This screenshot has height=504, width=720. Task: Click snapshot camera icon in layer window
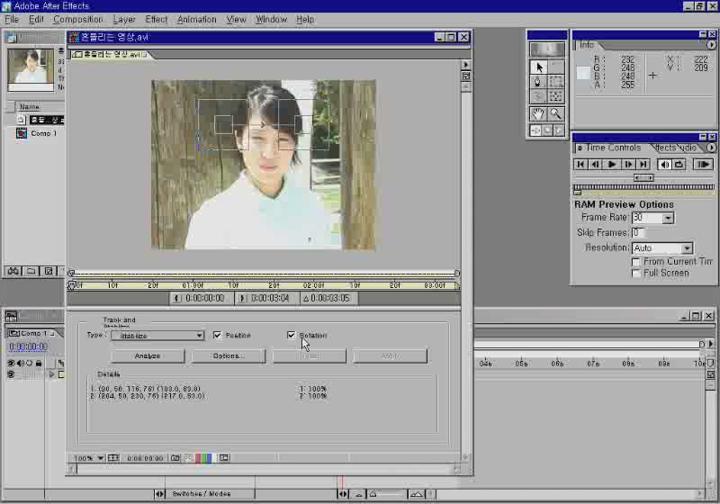175,458
